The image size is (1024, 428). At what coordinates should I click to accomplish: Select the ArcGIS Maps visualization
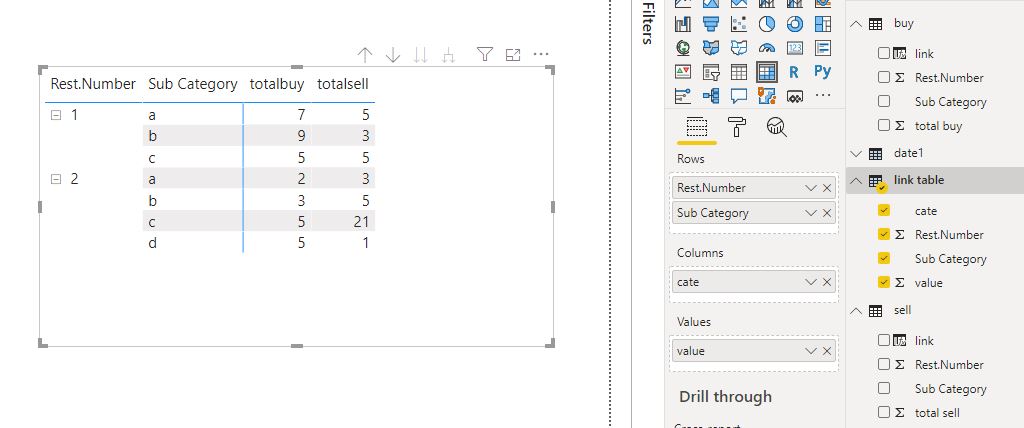tap(767, 96)
